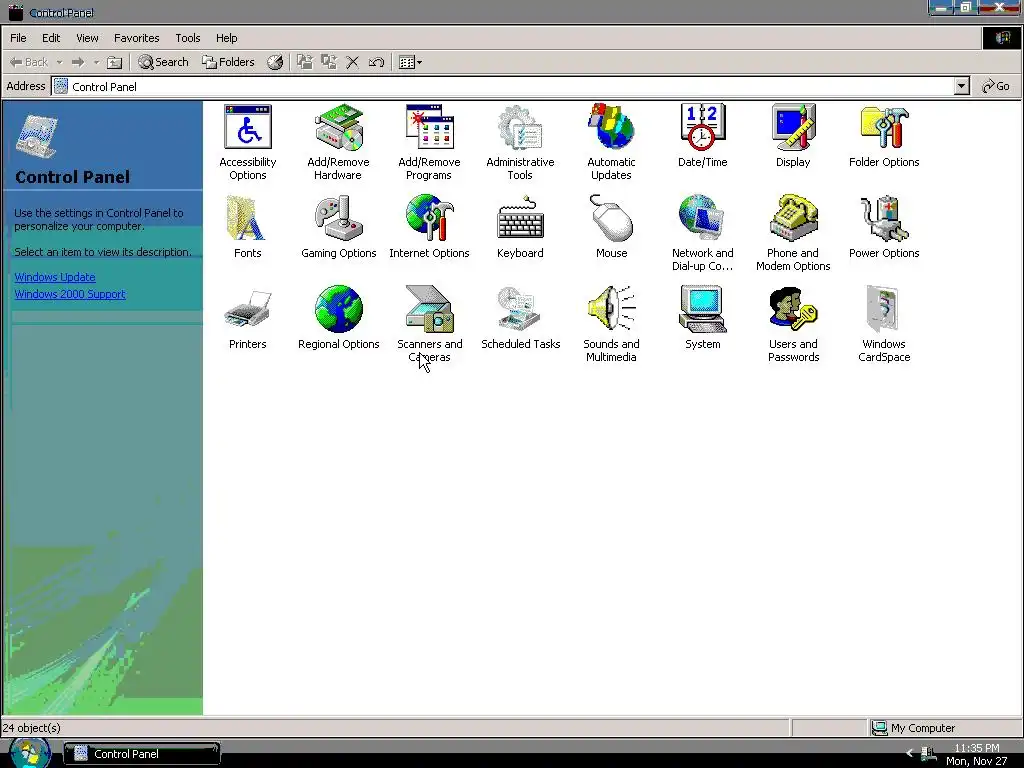Click the Delete X toolbar icon
This screenshot has height=768, width=1024.
[353, 62]
